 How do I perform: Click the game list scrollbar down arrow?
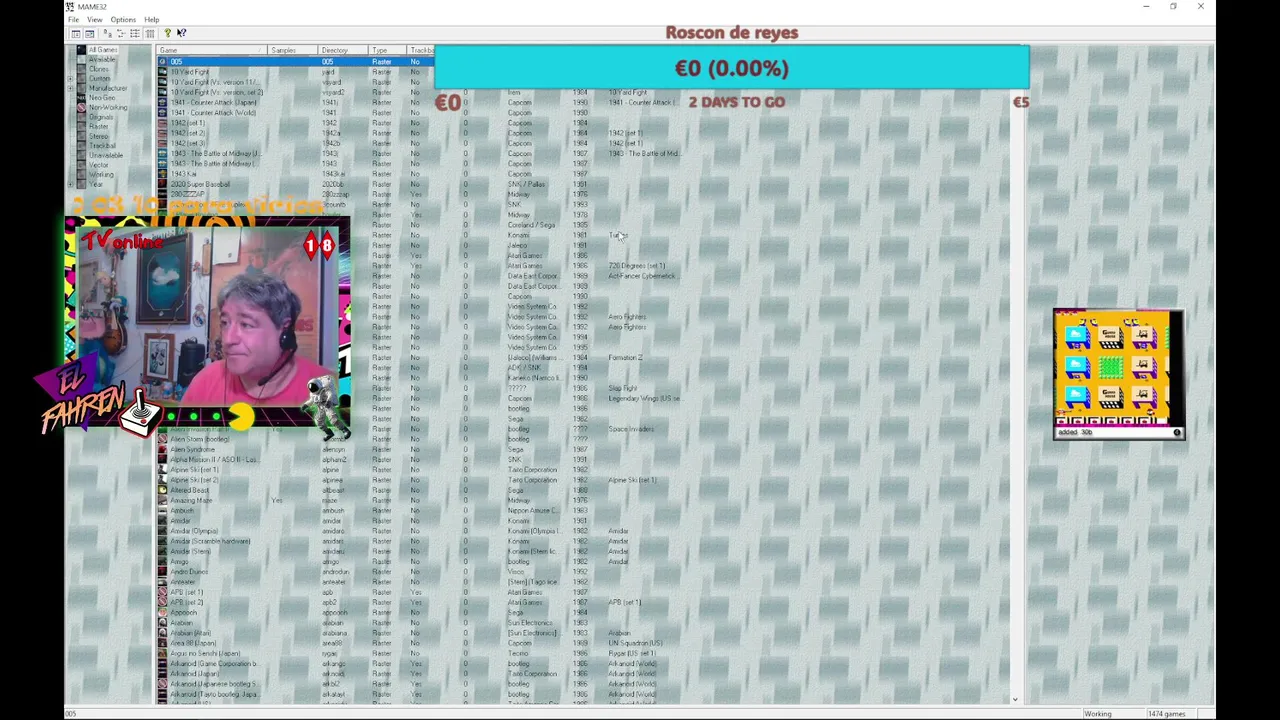pos(1015,699)
